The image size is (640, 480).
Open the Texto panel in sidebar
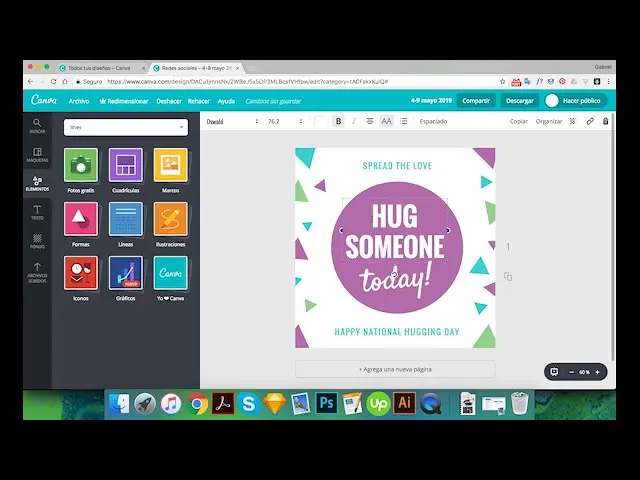tap(37, 212)
